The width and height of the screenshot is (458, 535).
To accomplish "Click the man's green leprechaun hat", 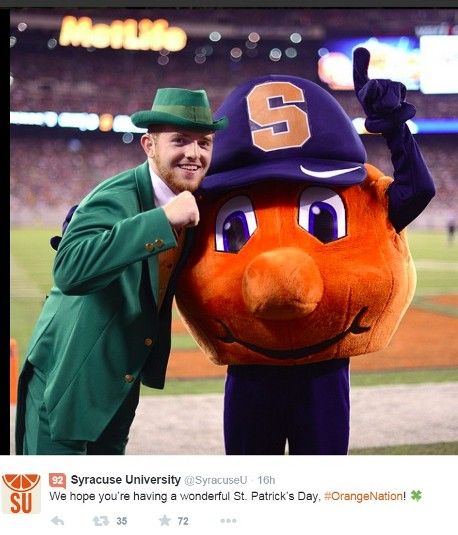I will tap(179, 110).
